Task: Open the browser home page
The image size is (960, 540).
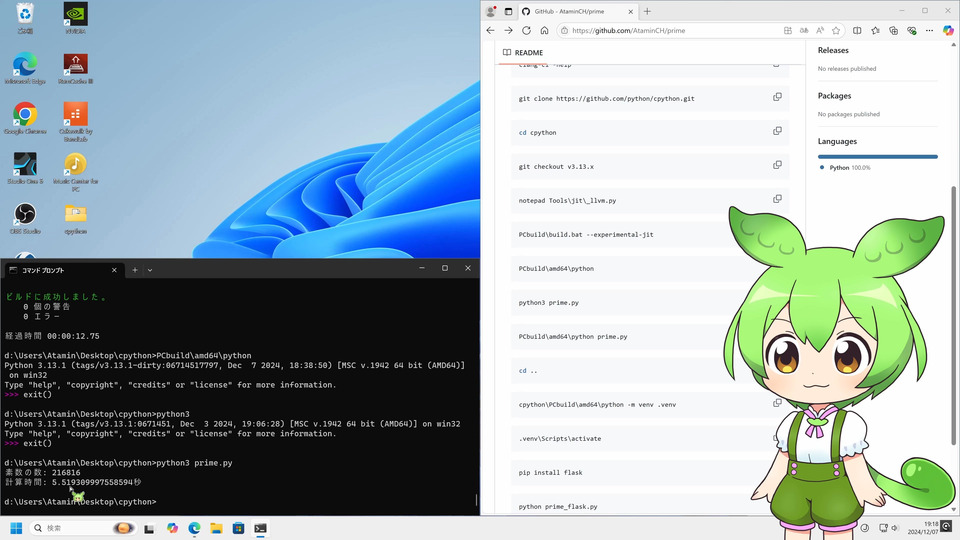Action: point(544,30)
